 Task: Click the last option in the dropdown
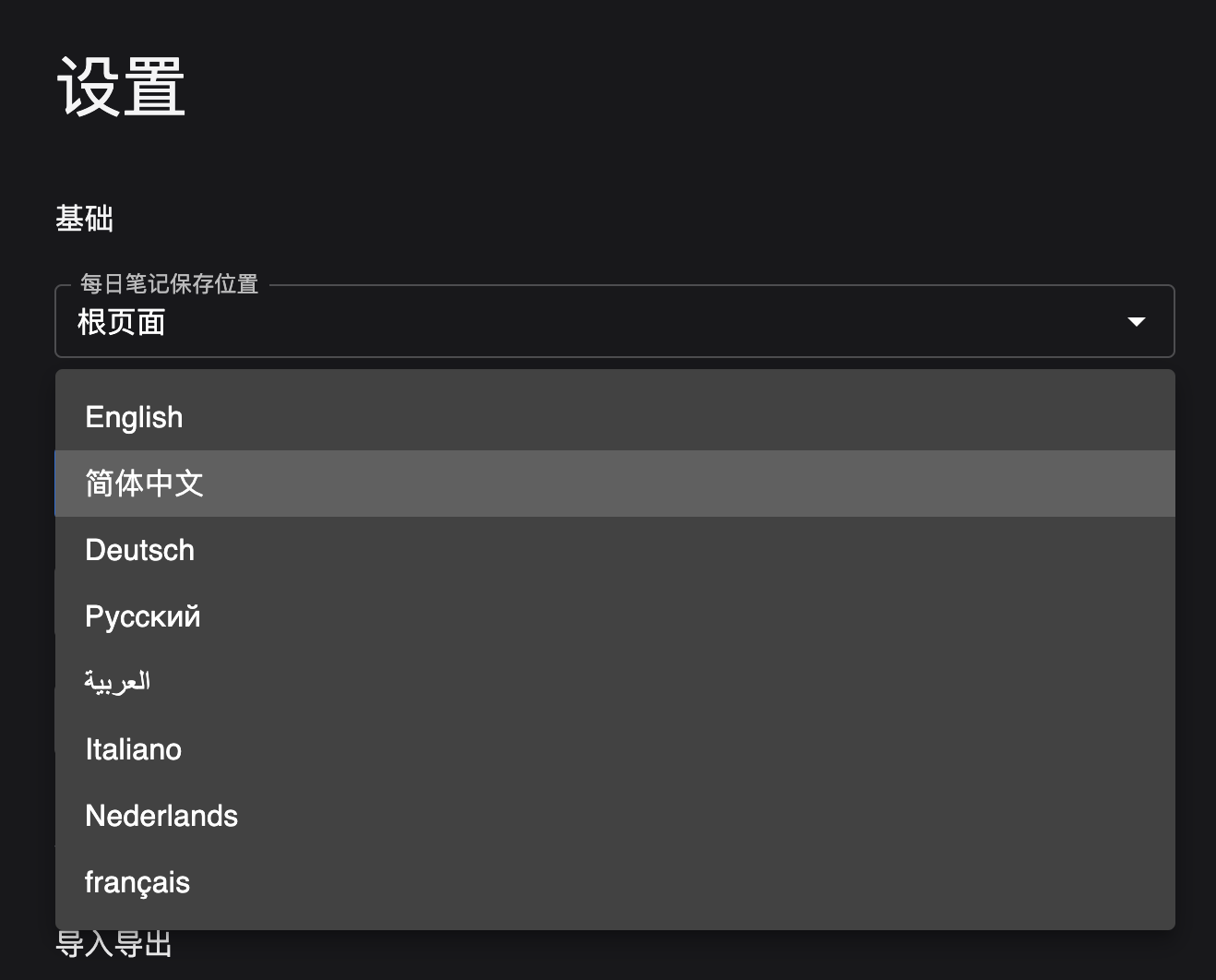pos(137,882)
